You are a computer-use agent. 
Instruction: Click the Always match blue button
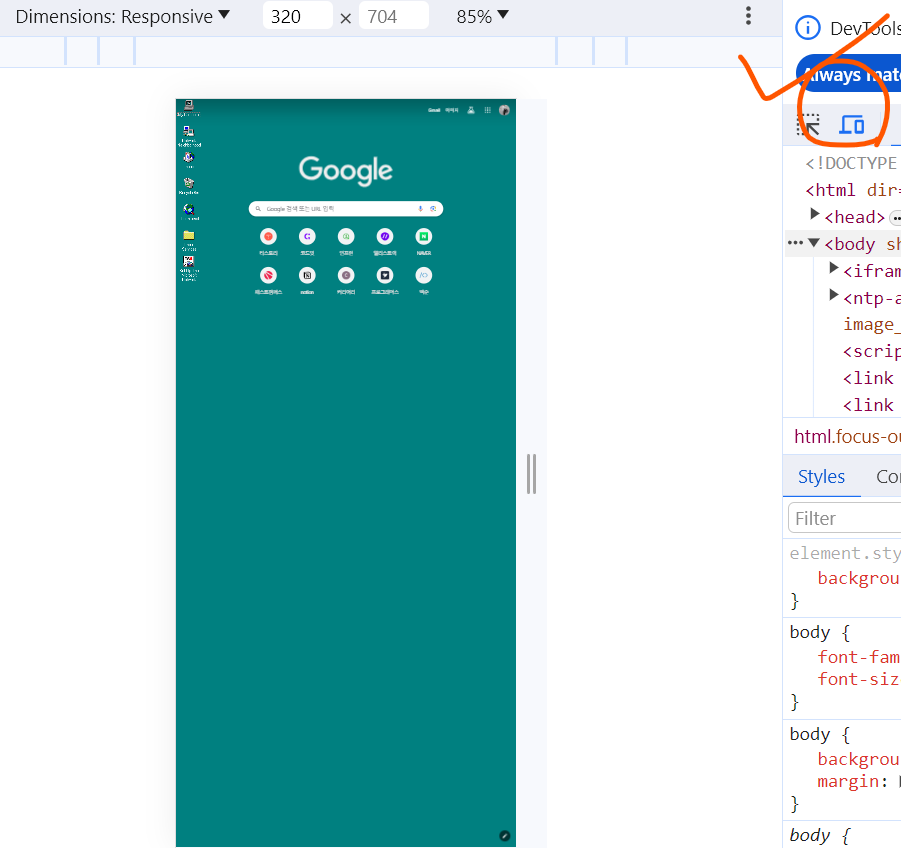(x=848, y=74)
